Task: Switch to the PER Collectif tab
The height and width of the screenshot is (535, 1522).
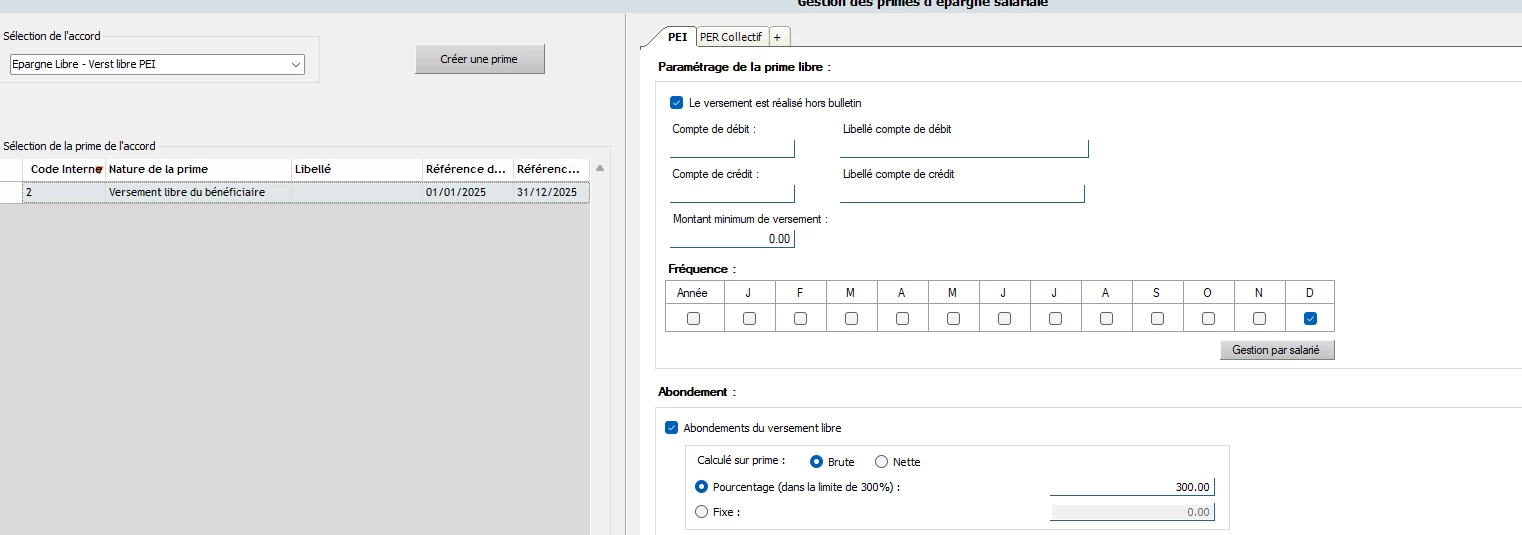Action: click(x=731, y=37)
